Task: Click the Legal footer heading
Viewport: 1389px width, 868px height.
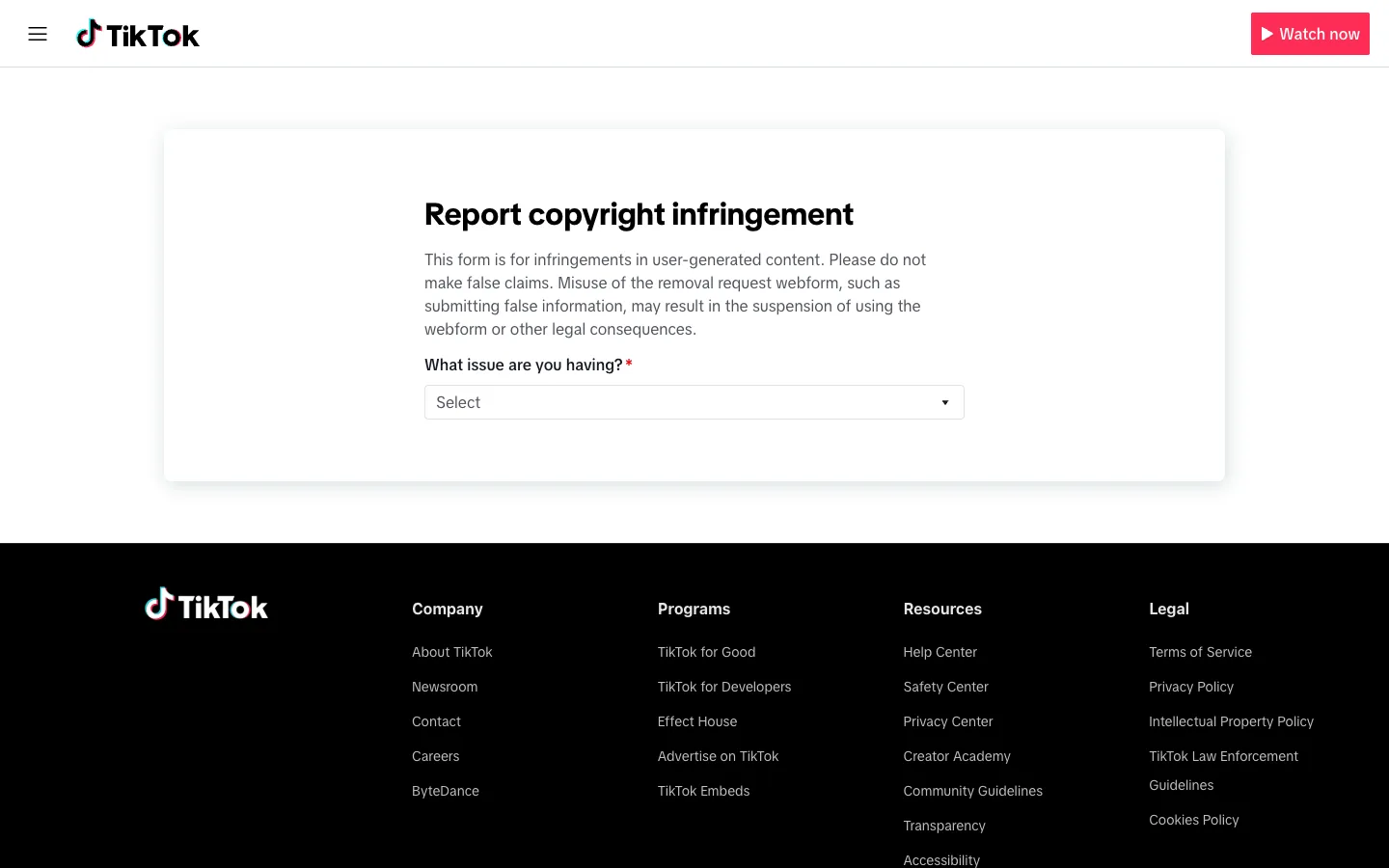Action: pos(1169,609)
